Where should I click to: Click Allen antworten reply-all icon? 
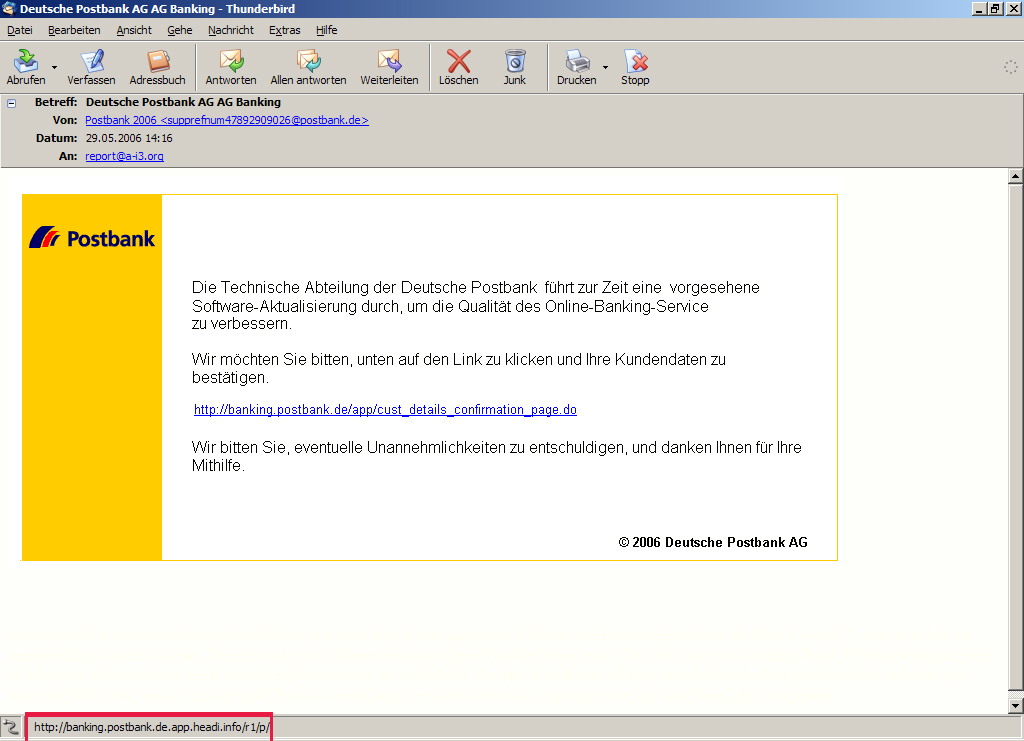pos(308,61)
